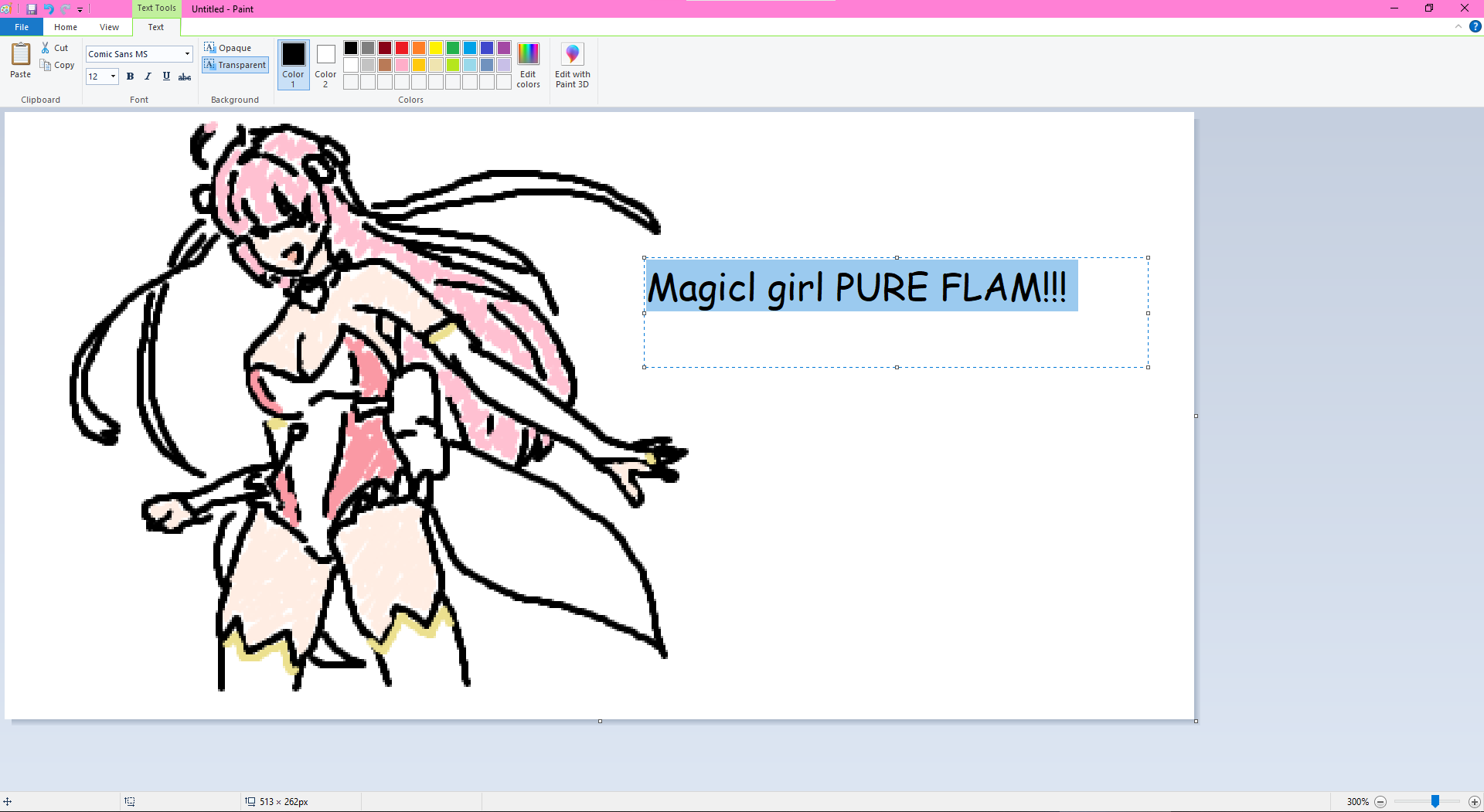Viewport: 1484px width, 812px height.
Task: Expand Customize Quick Access Toolbar menu
Action: pyautogui.click(x=80, y=9)
